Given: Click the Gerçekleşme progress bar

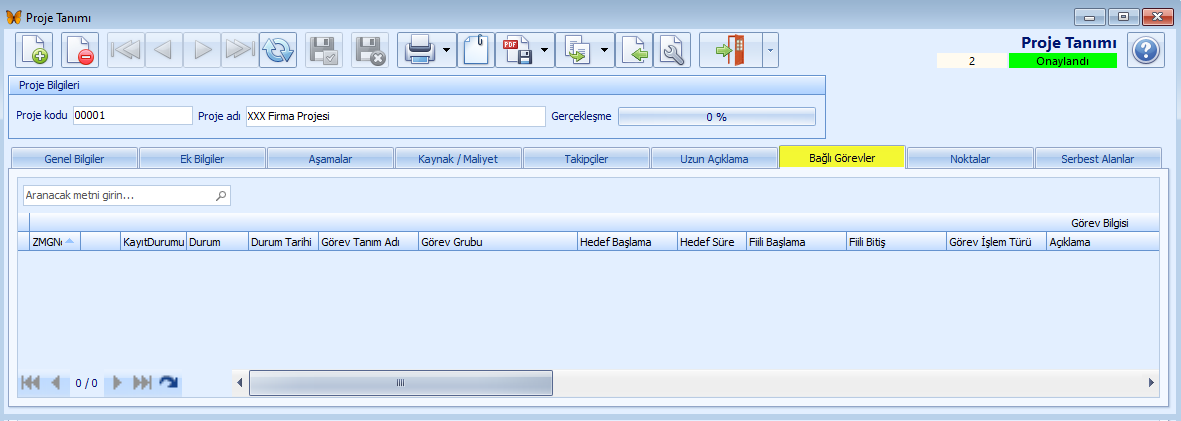Looking at the screenshot, I should [716, 116].
